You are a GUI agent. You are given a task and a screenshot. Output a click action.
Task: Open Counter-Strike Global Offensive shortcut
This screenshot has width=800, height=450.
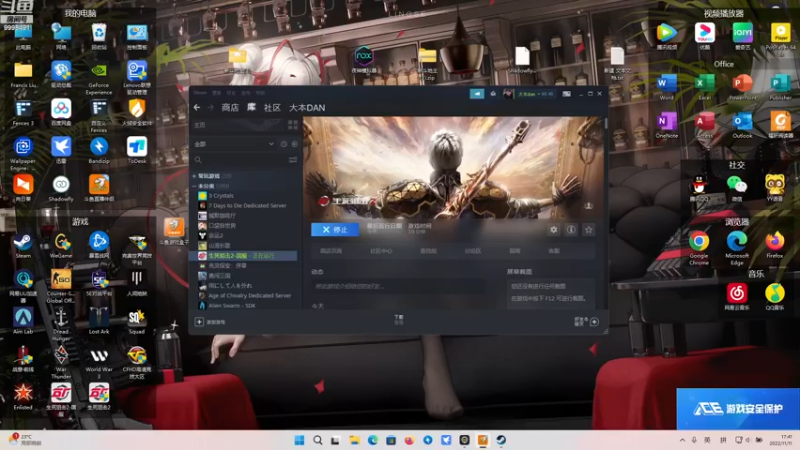pos(61,286)
